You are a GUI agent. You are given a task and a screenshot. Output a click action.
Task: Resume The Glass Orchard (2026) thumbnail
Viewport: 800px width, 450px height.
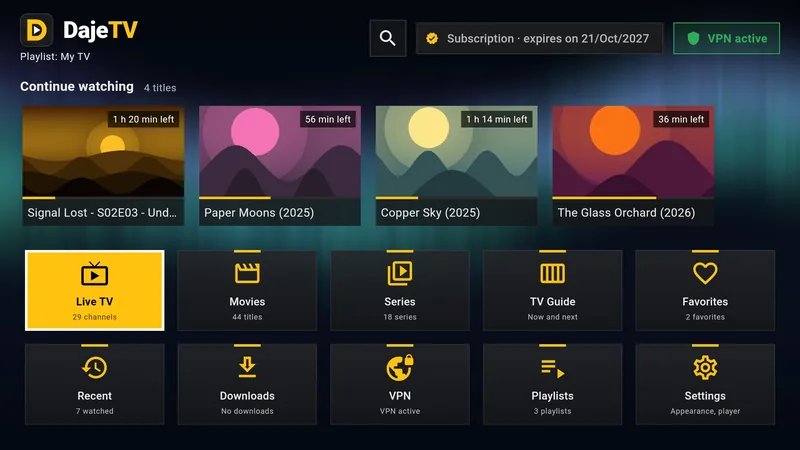(633, 151)
